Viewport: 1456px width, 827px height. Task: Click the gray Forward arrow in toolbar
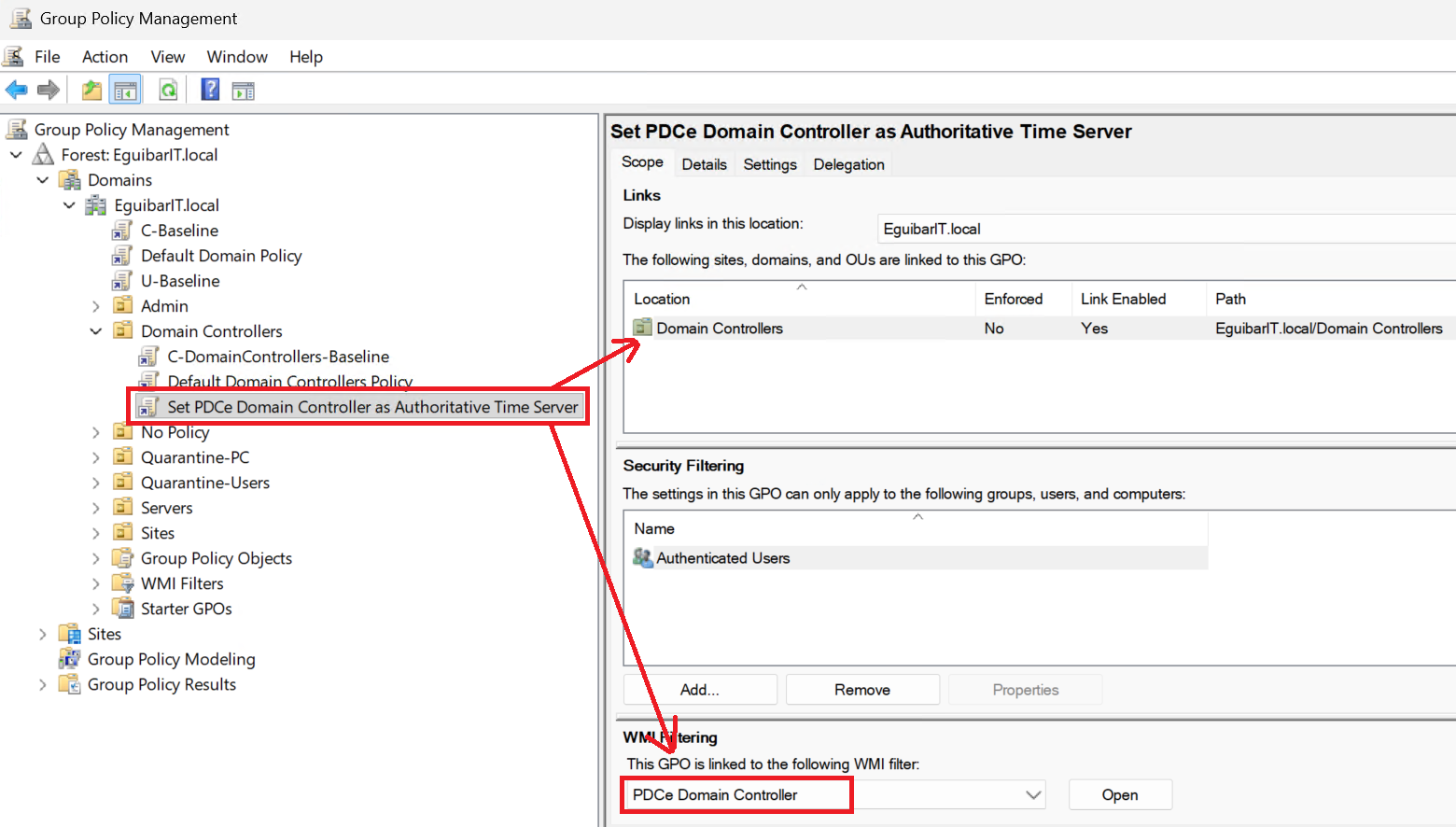tap(49, 91)
